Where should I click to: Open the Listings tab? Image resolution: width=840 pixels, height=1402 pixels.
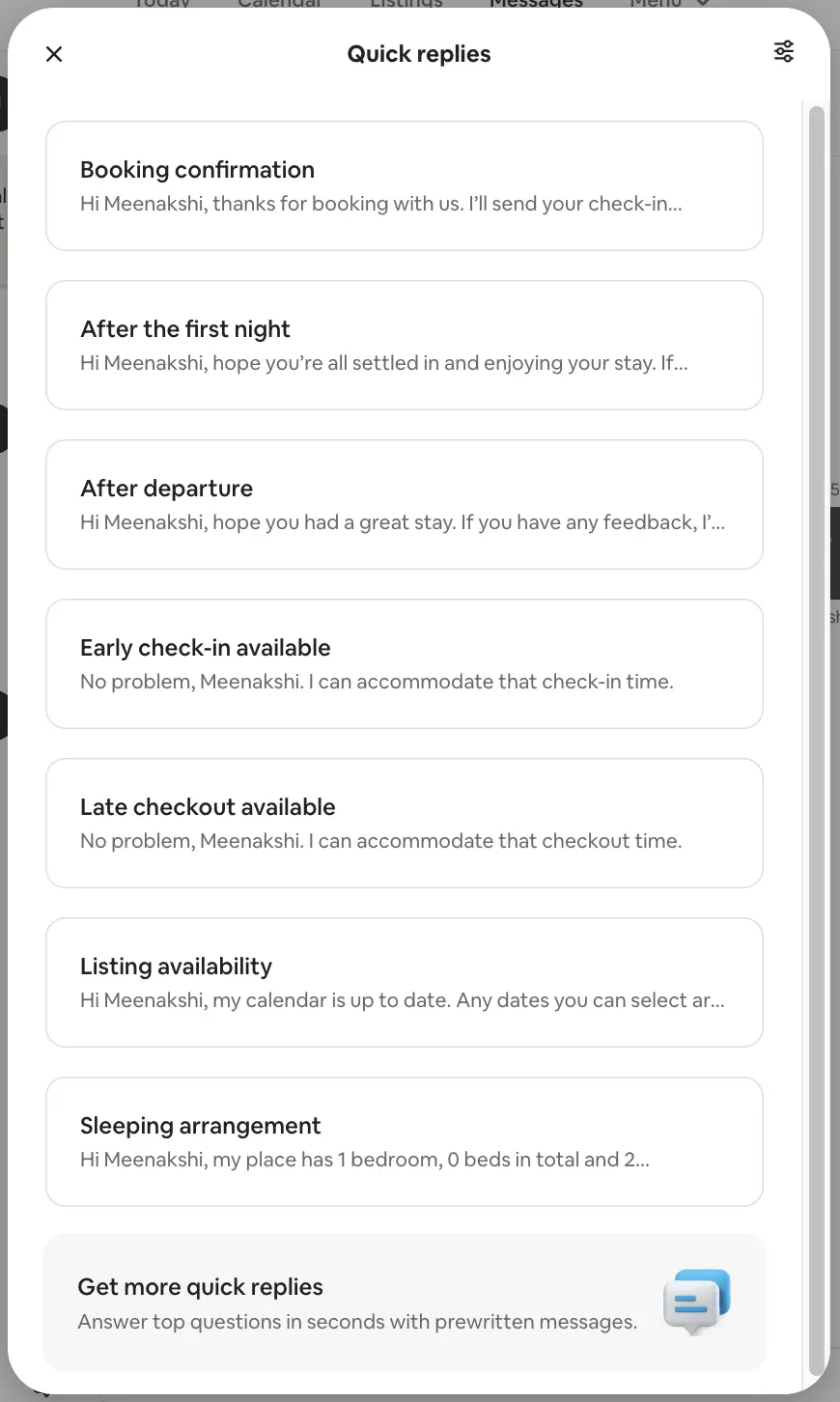tap(406, 4)
